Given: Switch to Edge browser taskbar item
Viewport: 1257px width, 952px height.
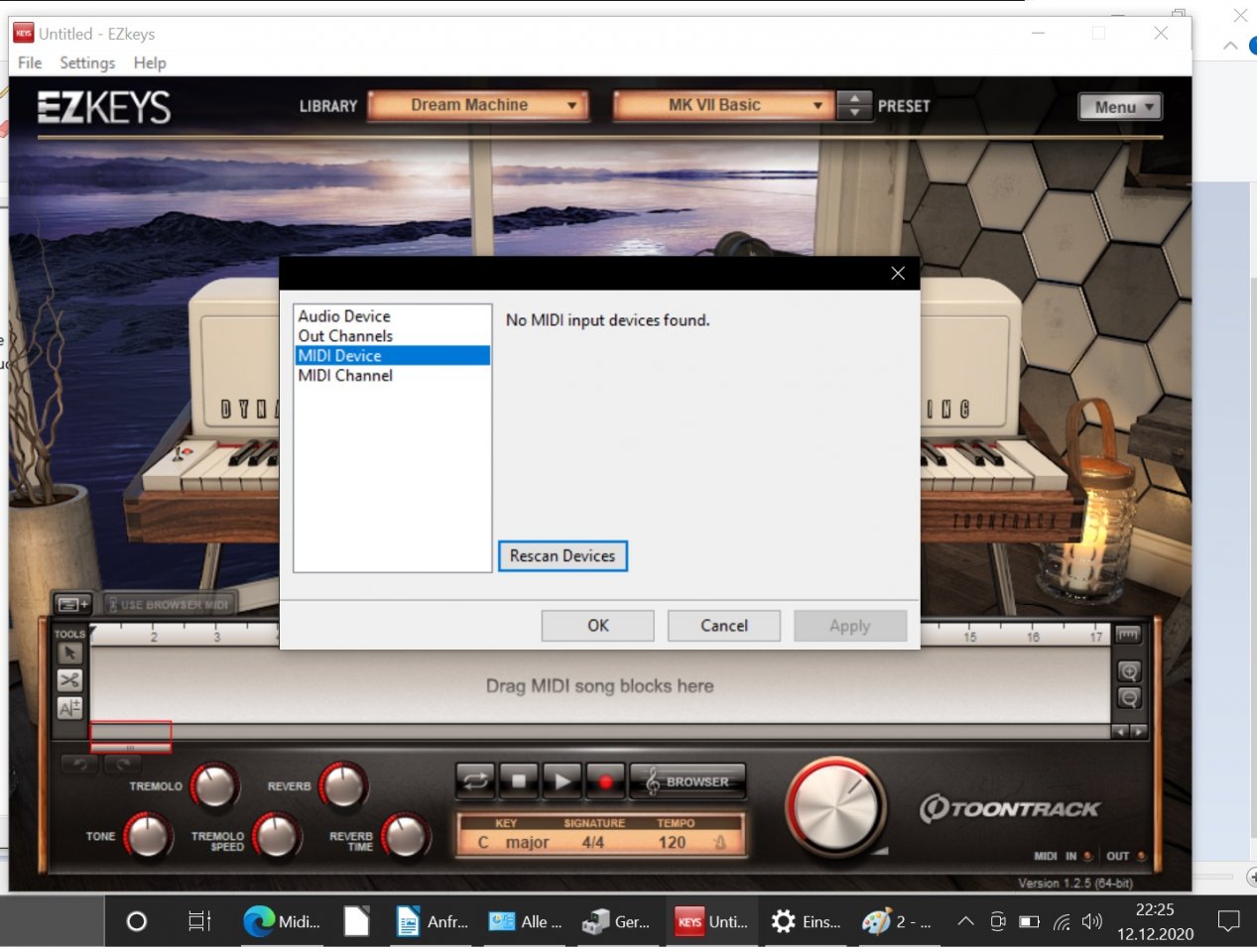Looking at the screenshot, I should click(x=282, y=922).
